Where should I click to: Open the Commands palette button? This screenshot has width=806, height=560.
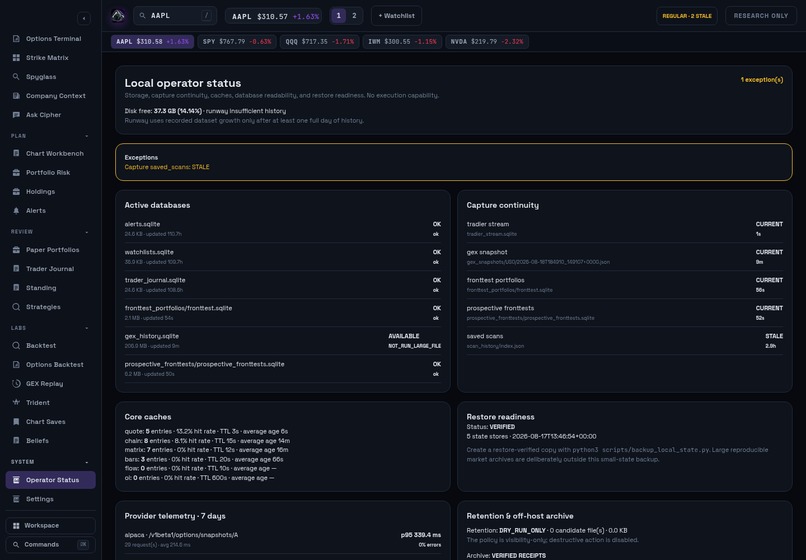pos(50,545)
